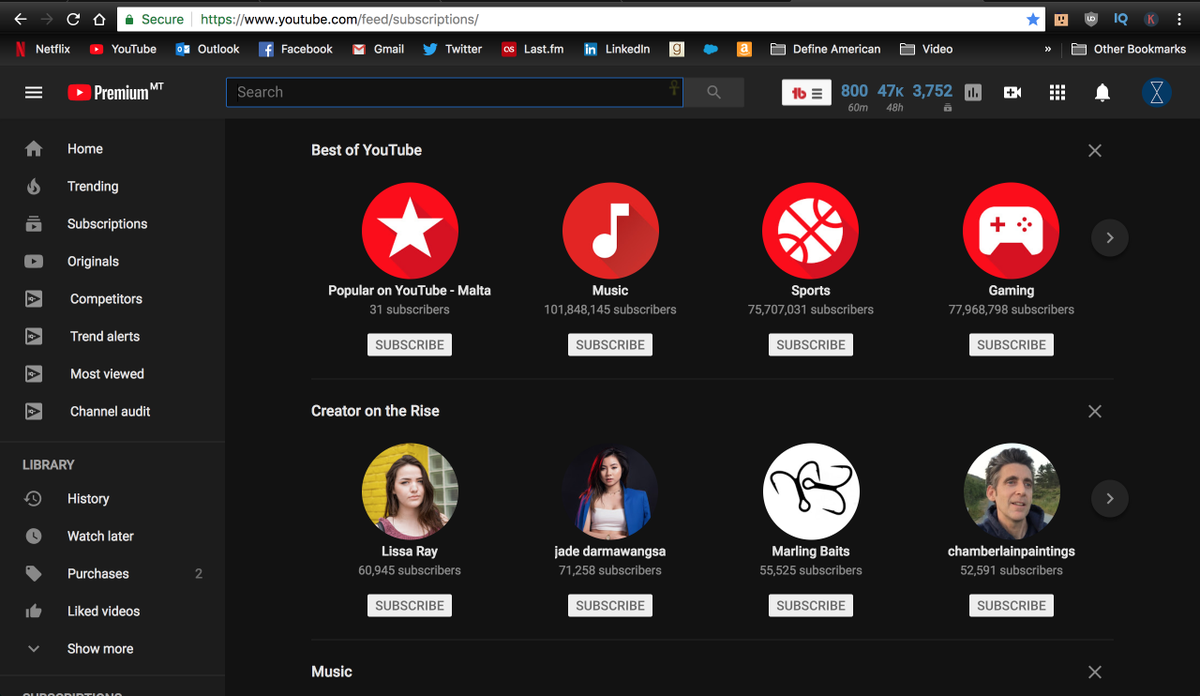Open the Marling Baits channel logo

pos(811,491)
